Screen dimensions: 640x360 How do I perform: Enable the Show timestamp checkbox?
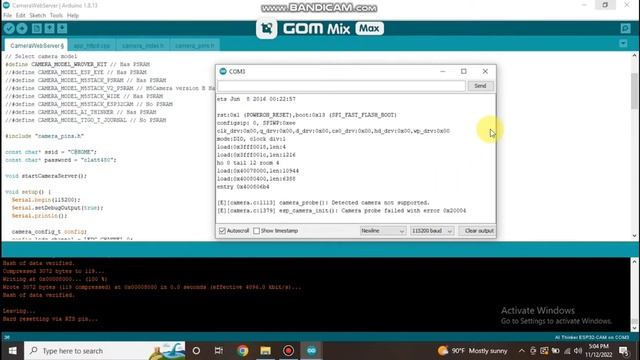pyautogui.click(x=256, y=231)
